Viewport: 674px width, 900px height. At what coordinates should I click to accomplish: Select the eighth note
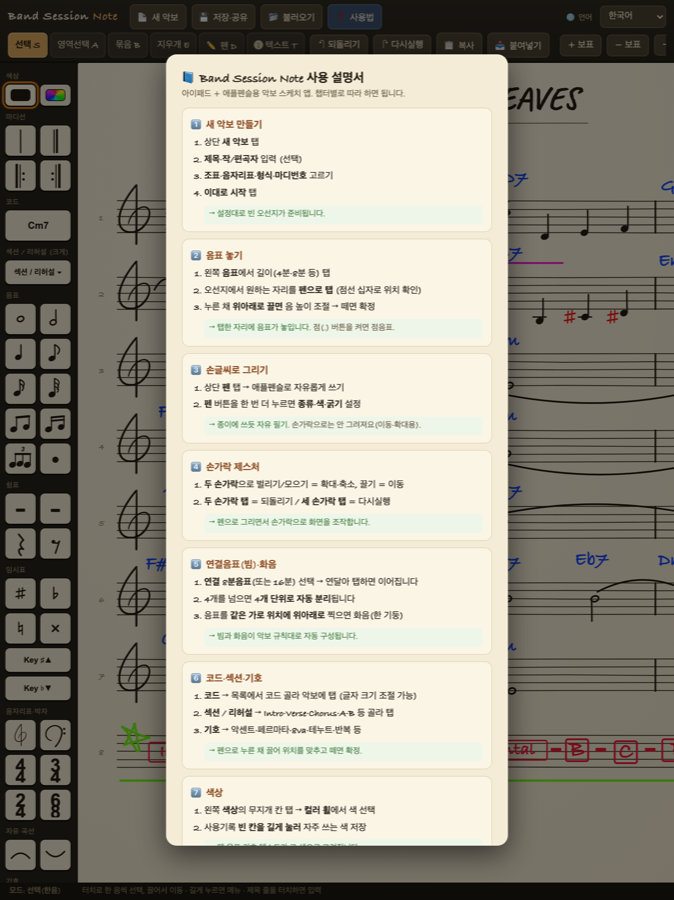(x=56, y=354)
